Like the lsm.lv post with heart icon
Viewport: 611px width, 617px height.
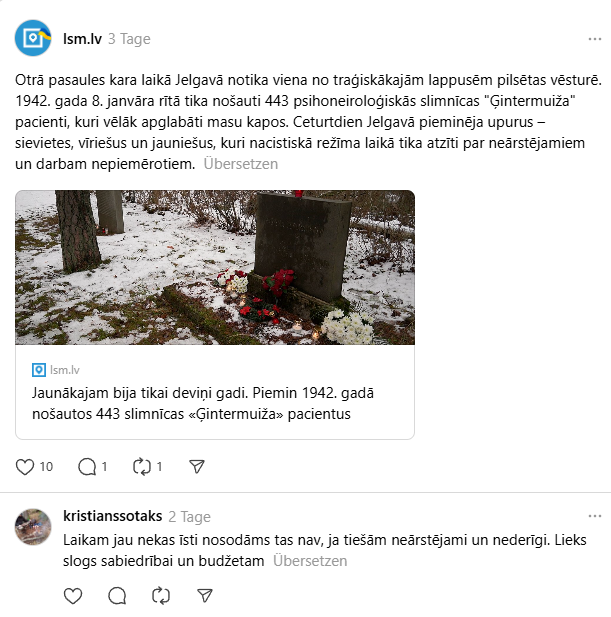pyautogui.click(x=25, y=467)
